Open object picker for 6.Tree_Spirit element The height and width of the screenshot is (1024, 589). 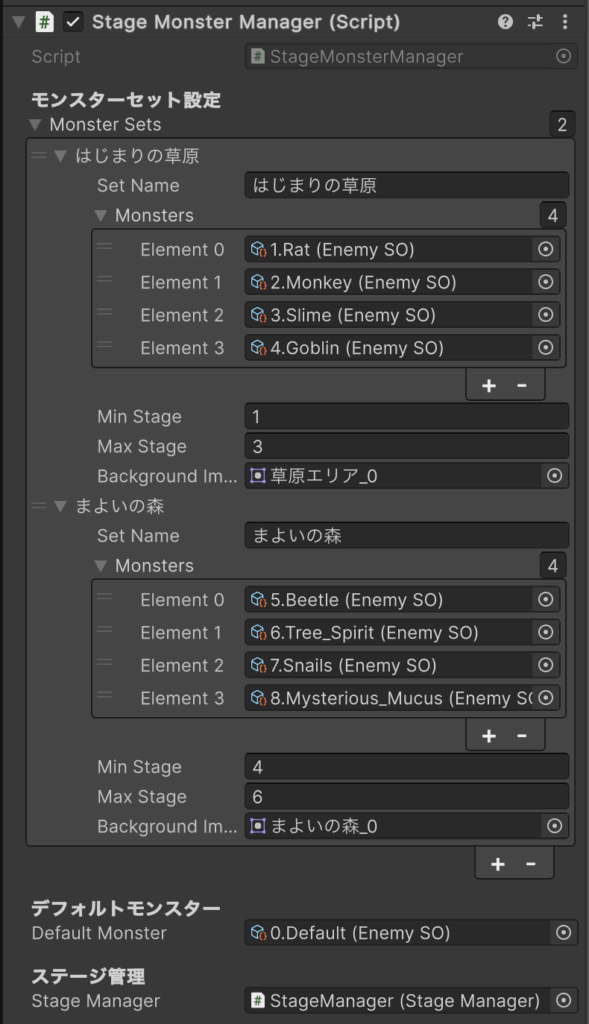coord(546,632)
